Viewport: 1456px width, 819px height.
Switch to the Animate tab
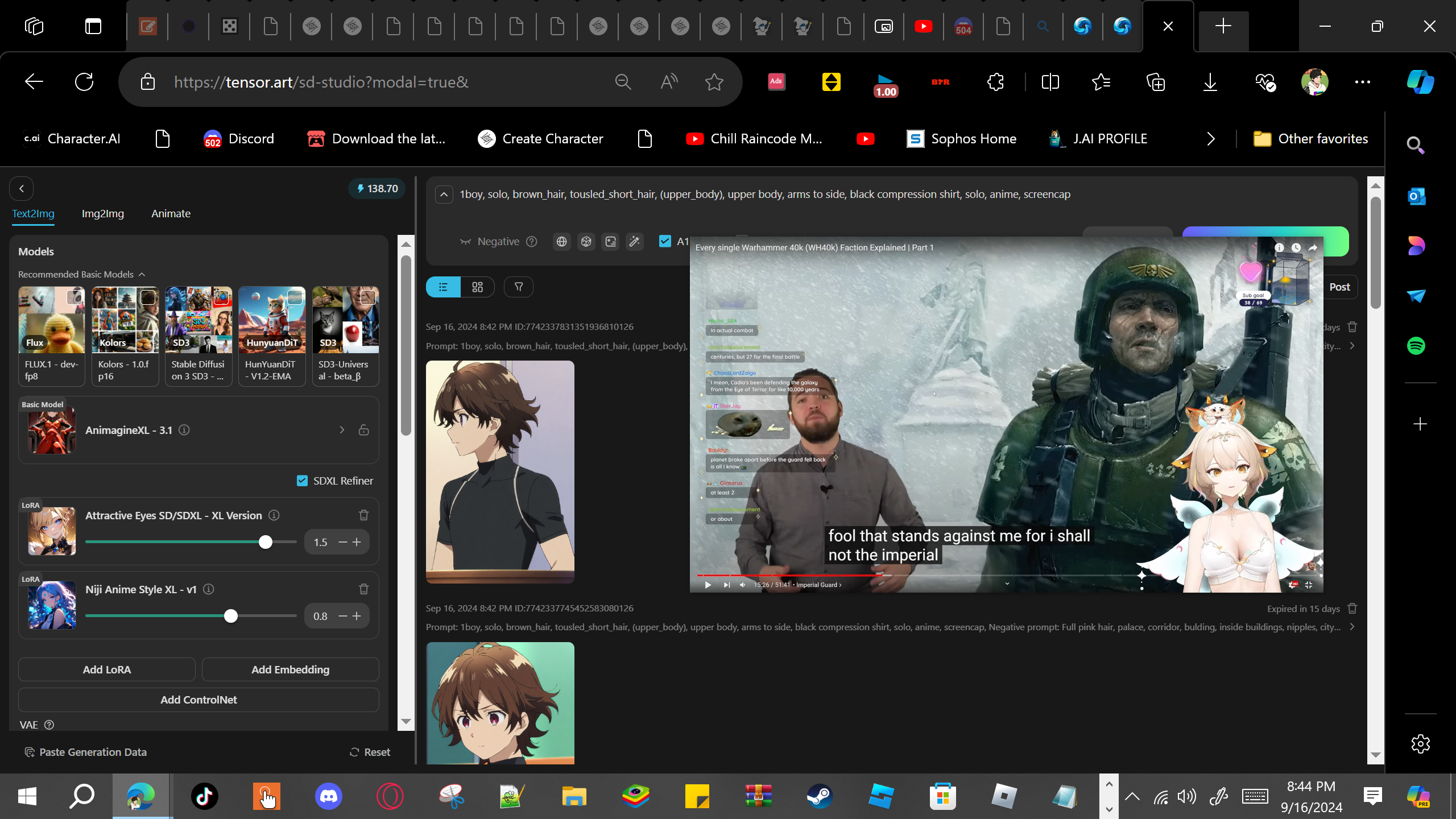(x=171, y=214)
